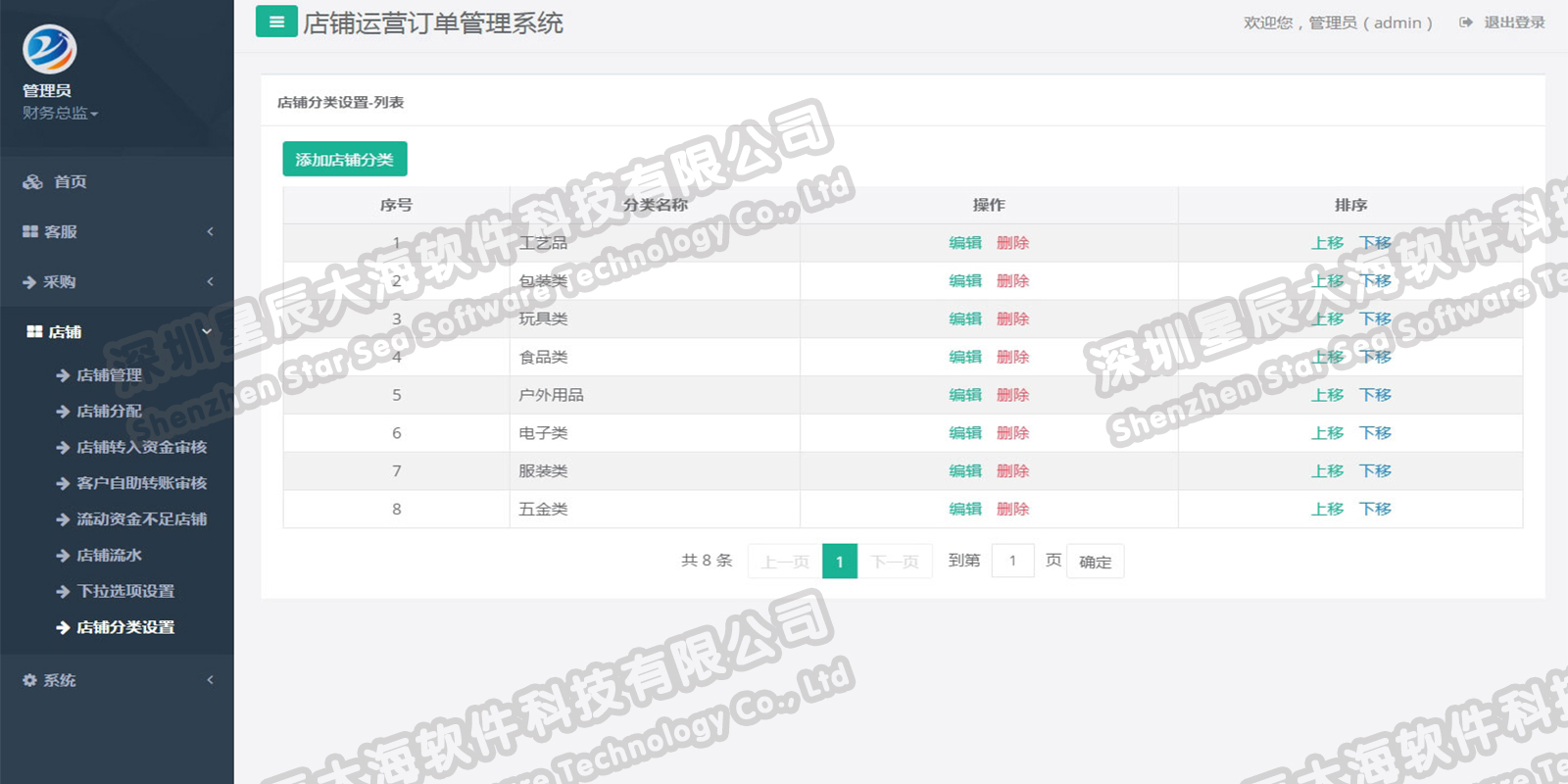Click the arrow icon beside 采购

(29, 282)
